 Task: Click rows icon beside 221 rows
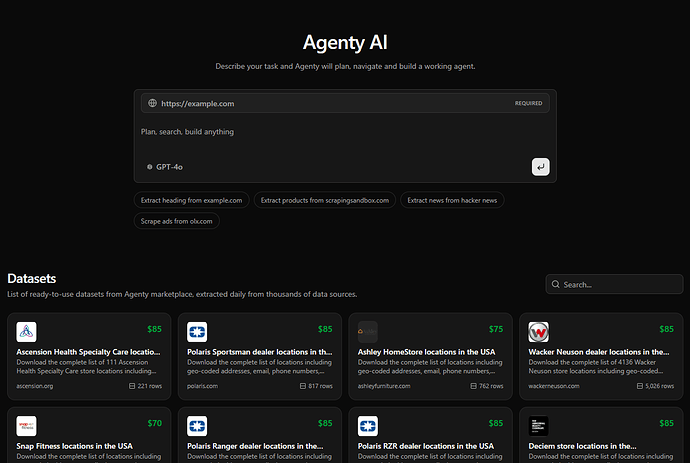click(132, 386)
